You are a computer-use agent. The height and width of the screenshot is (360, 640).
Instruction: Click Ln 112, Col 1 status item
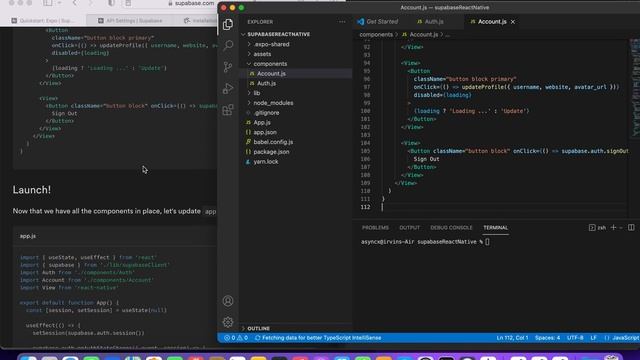[512, 338]
